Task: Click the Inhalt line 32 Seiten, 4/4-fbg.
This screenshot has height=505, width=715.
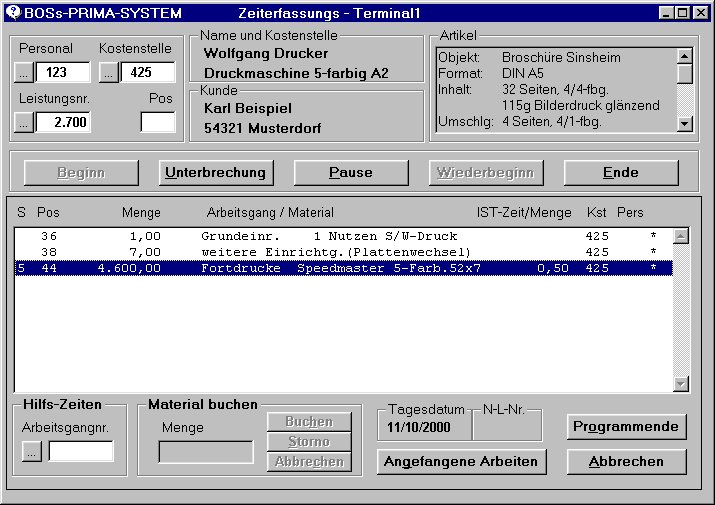Action: click(555, 89)
